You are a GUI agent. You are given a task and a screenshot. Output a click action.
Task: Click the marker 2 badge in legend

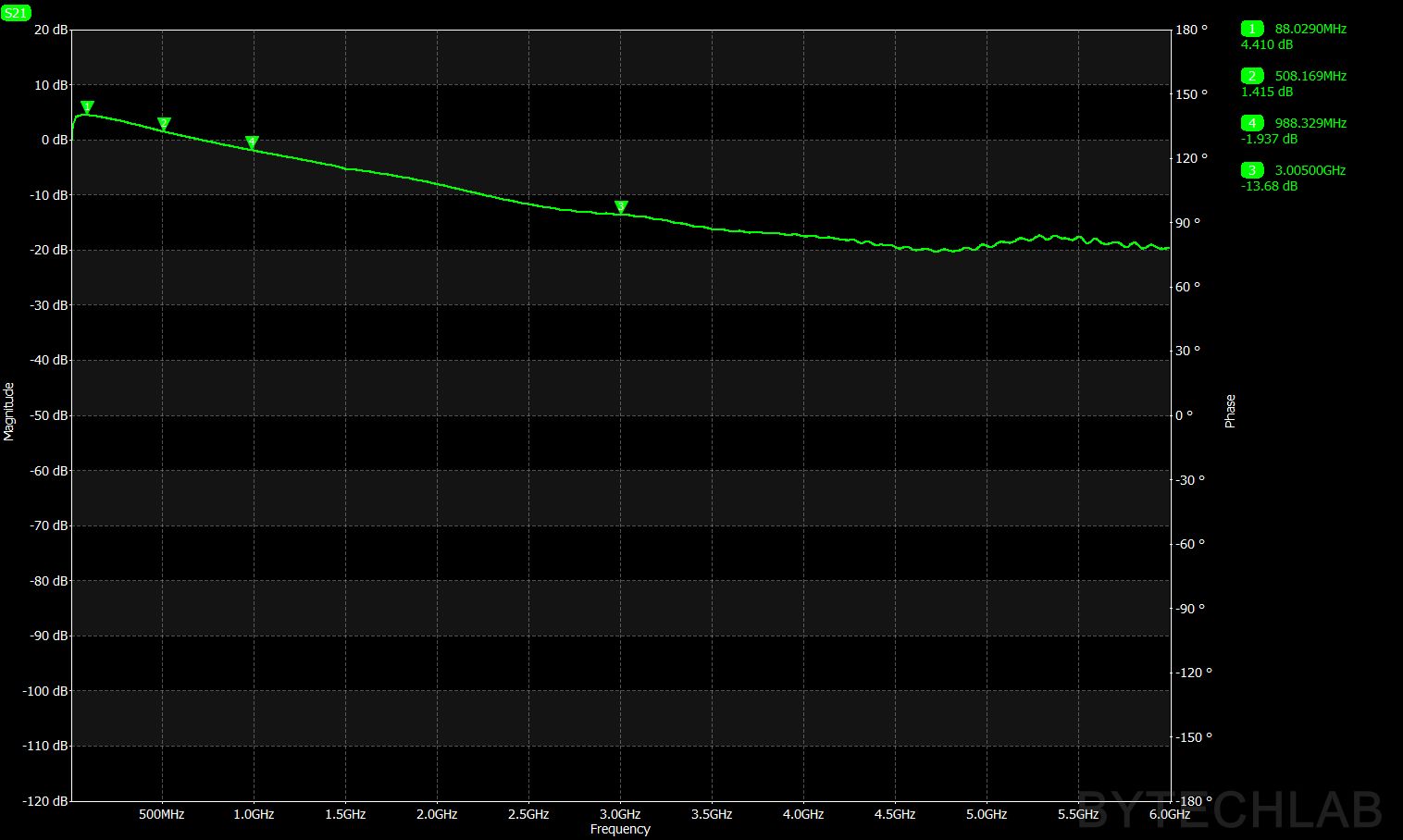[1252, 76]
